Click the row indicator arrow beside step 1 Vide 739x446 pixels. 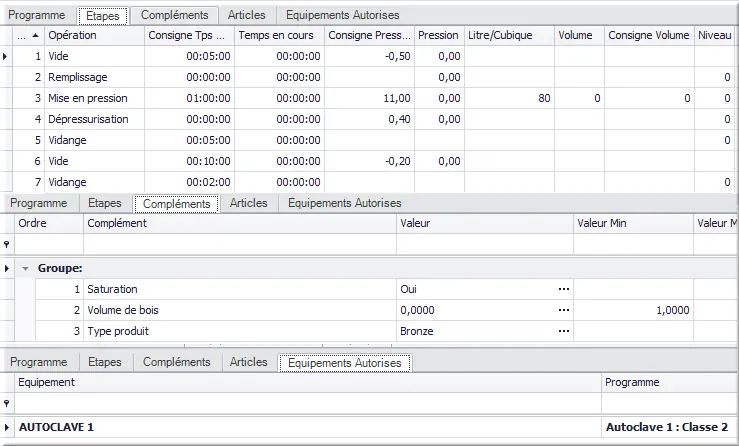(5, 57)
